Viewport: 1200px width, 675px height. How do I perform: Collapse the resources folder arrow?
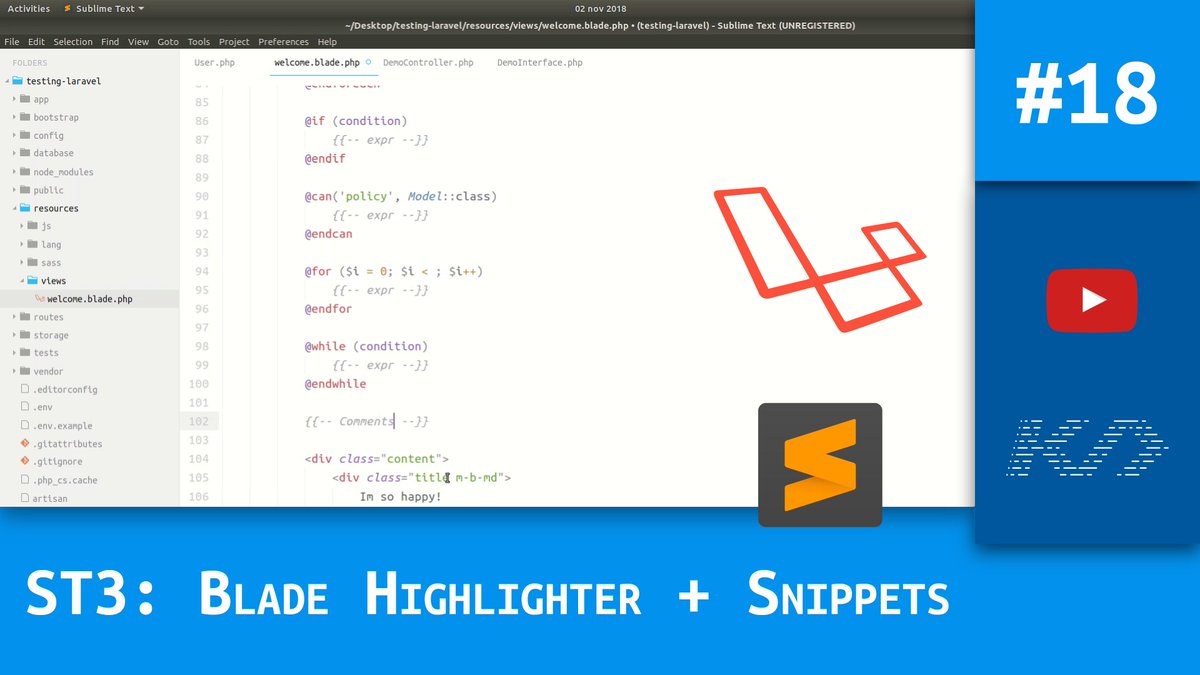14,208
